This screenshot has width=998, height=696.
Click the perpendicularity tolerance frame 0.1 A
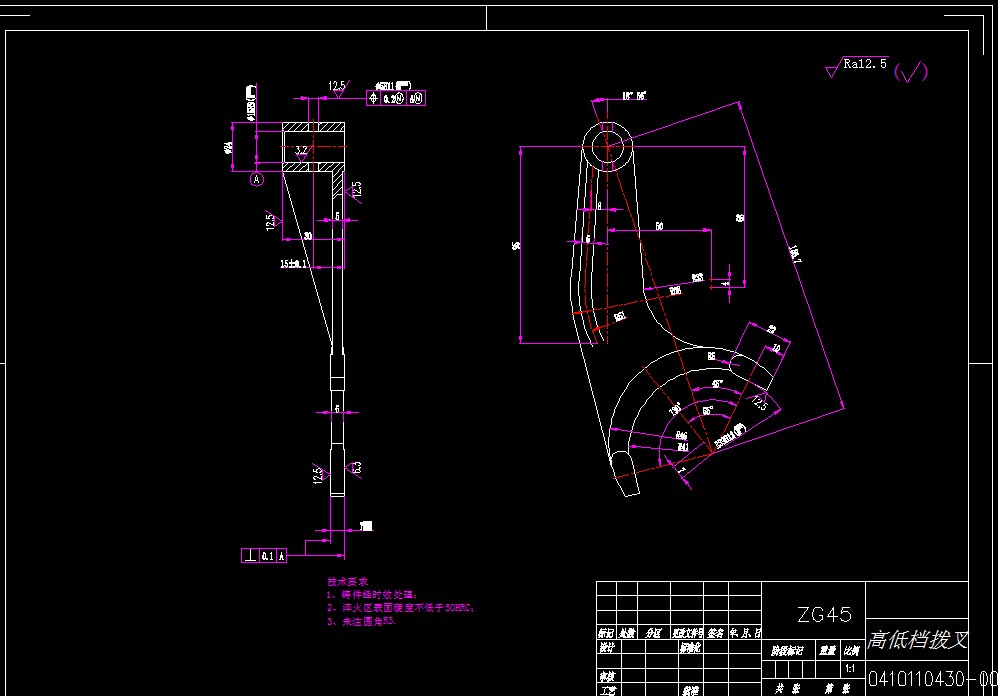click(x=264, y=555)
